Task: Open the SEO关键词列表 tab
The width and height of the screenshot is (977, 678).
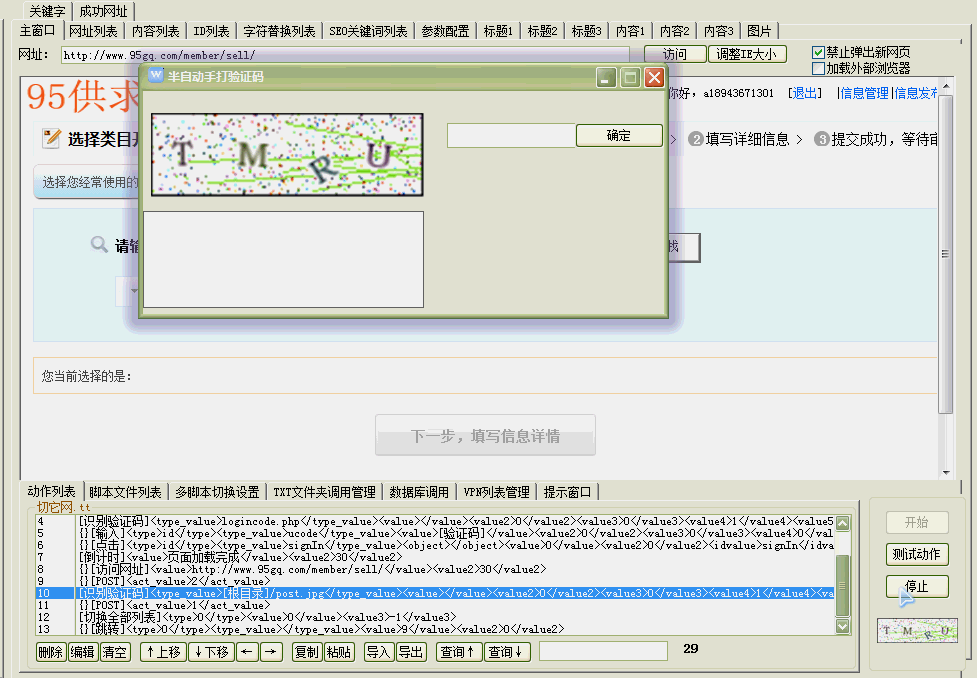Action: 368,31
